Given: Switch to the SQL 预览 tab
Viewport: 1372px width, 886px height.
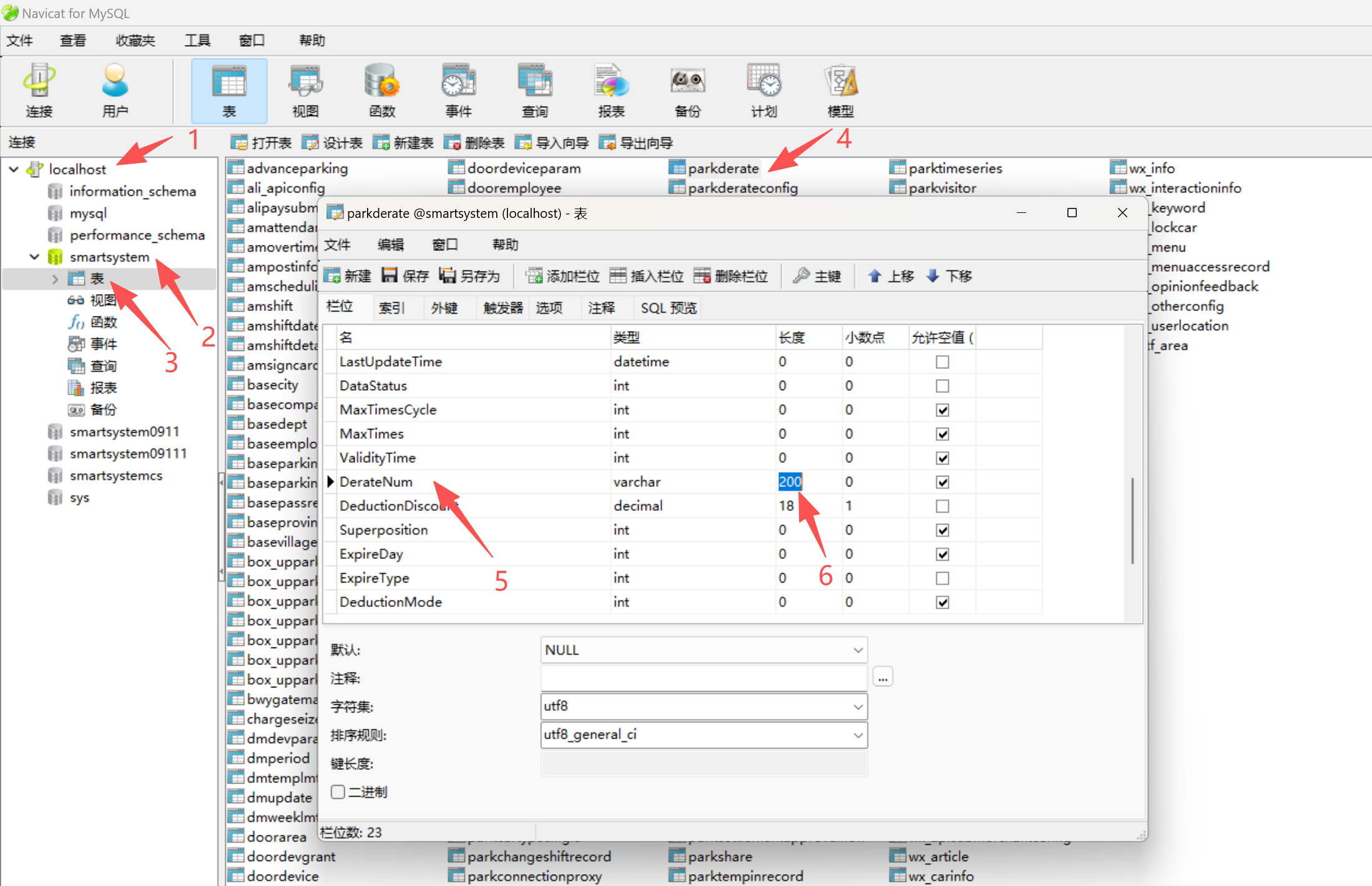Looking at the screenshot, I should [669, 308].
